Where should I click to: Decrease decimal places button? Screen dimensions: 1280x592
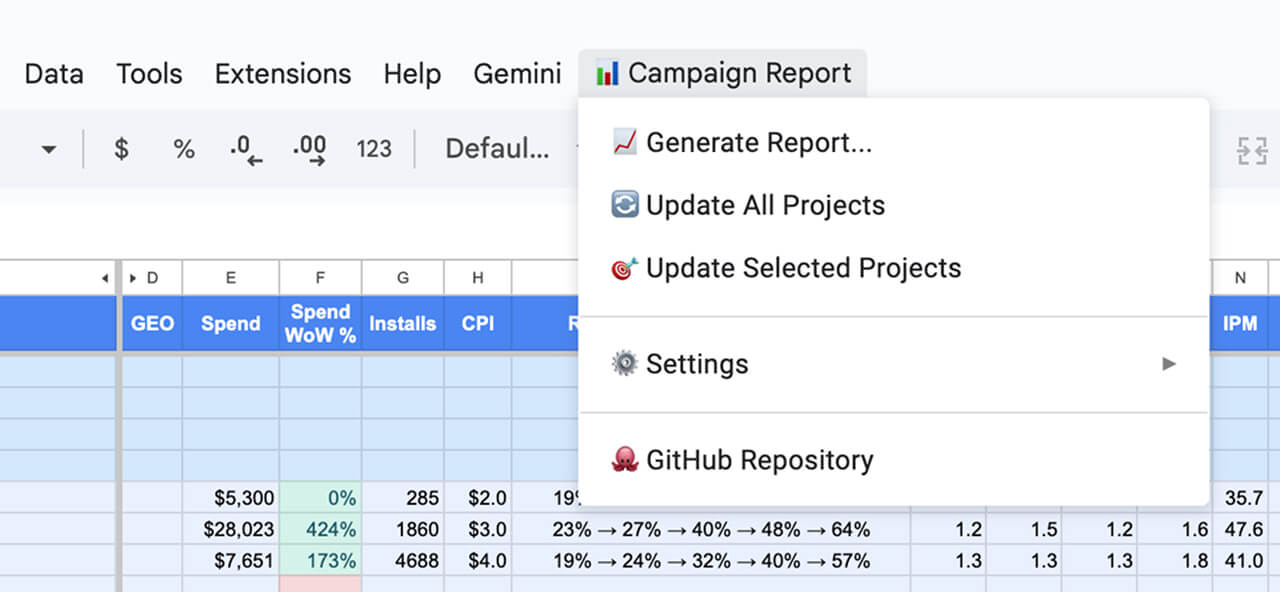coord(245,149)
